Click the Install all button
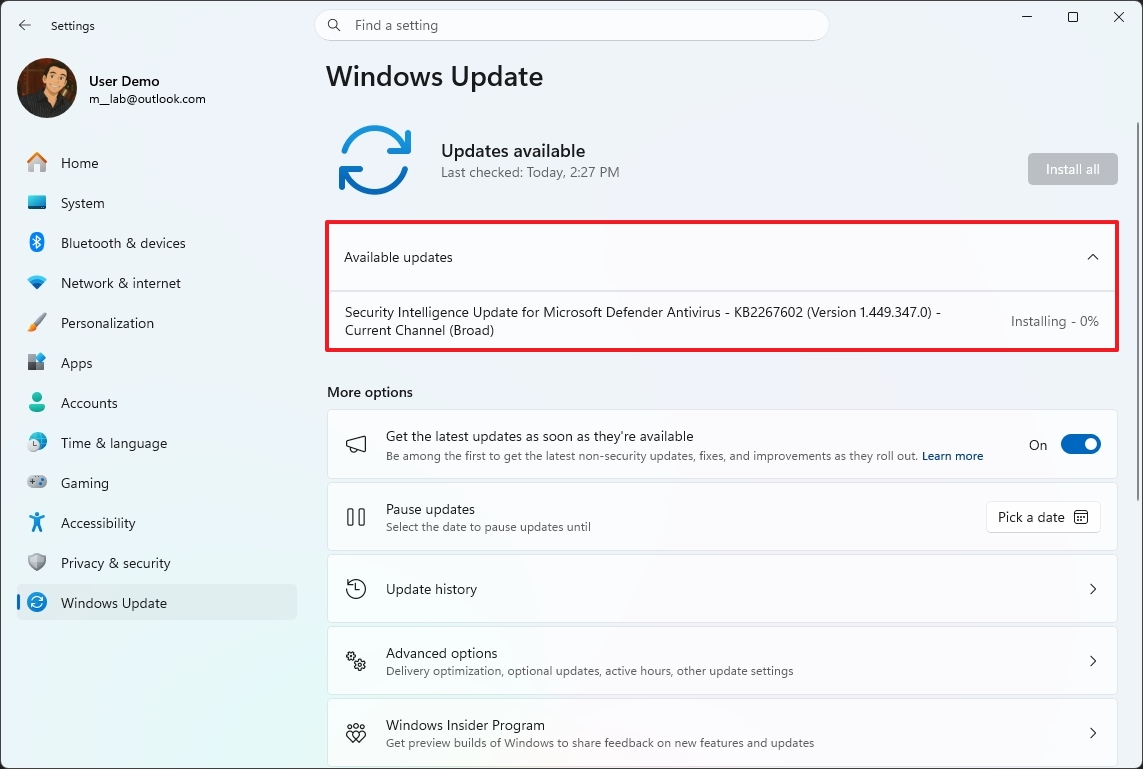This screenshot has height=769, width=1143. click(x=1072, y=168)
